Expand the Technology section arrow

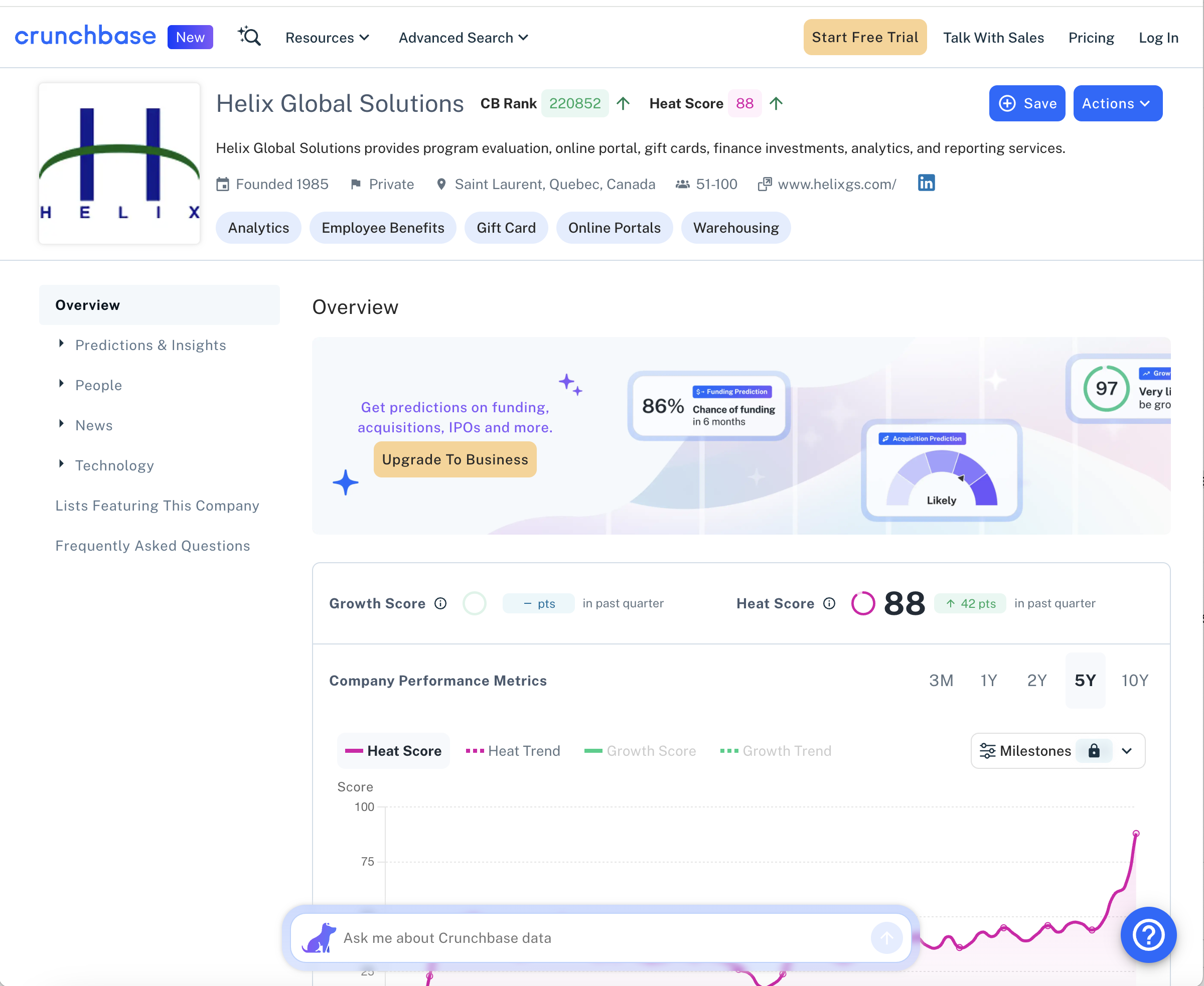[61, 464]
